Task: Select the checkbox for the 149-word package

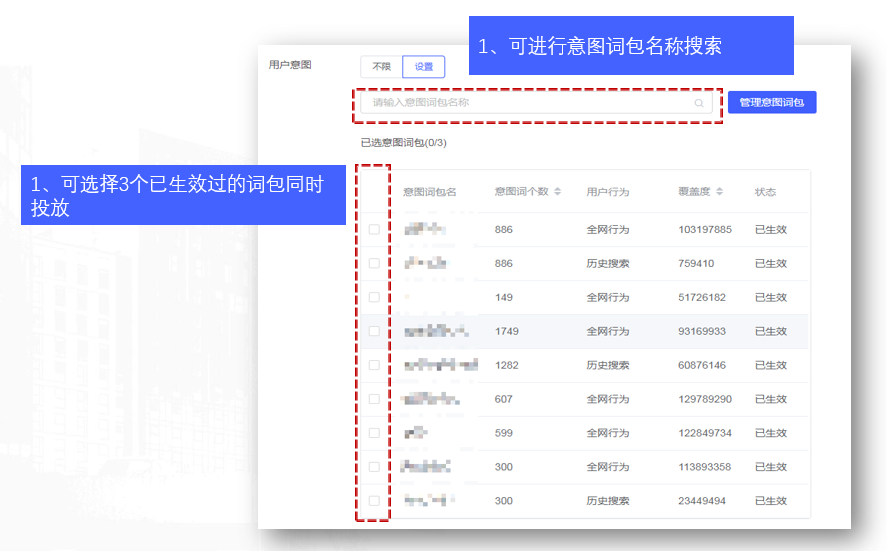Action: tap(374, 297)
